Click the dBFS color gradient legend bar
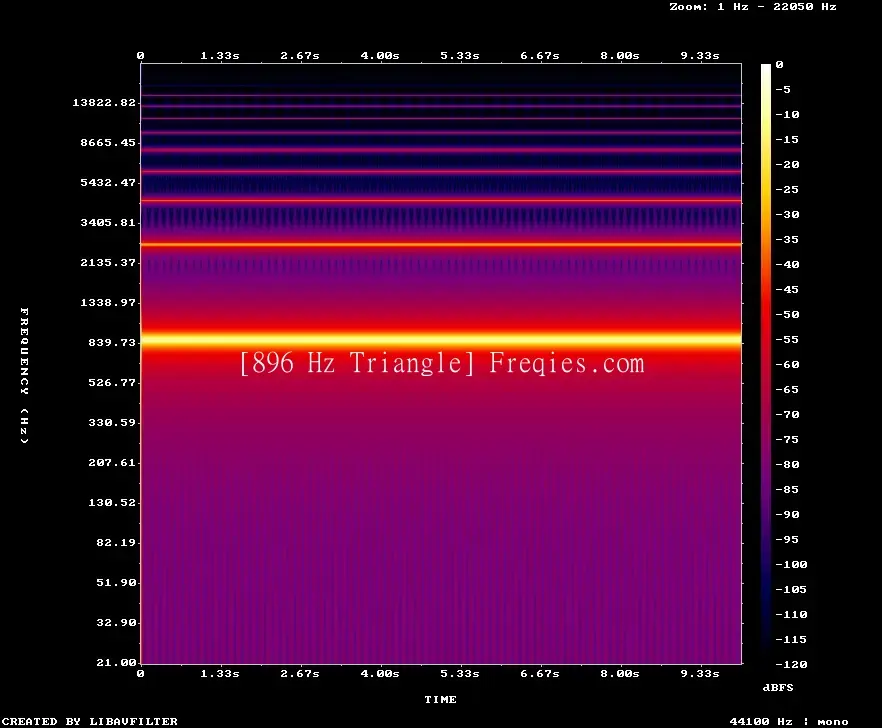Image resolution: width=882 pixels, height=728 pixels. click(766, 364)
